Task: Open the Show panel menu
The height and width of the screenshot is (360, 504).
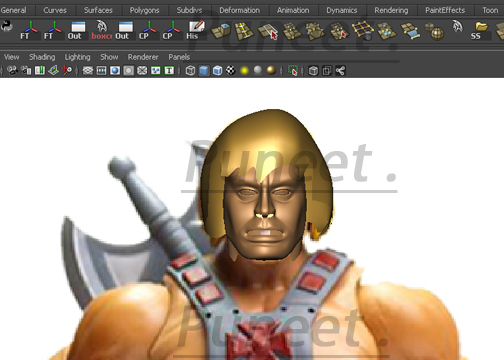Action: click(x=109, y=57)
